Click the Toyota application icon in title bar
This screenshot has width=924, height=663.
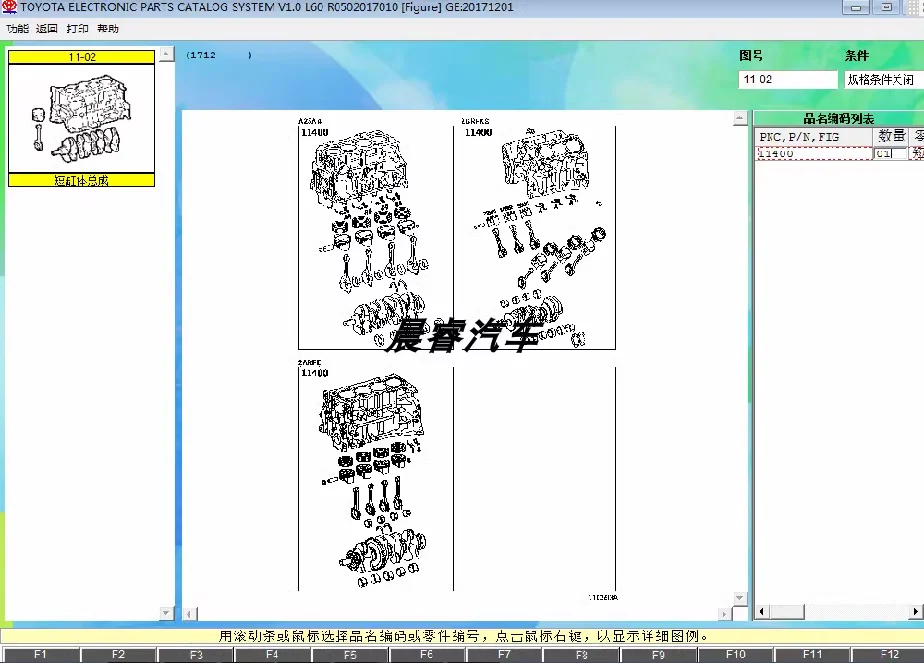click(9, 7)
